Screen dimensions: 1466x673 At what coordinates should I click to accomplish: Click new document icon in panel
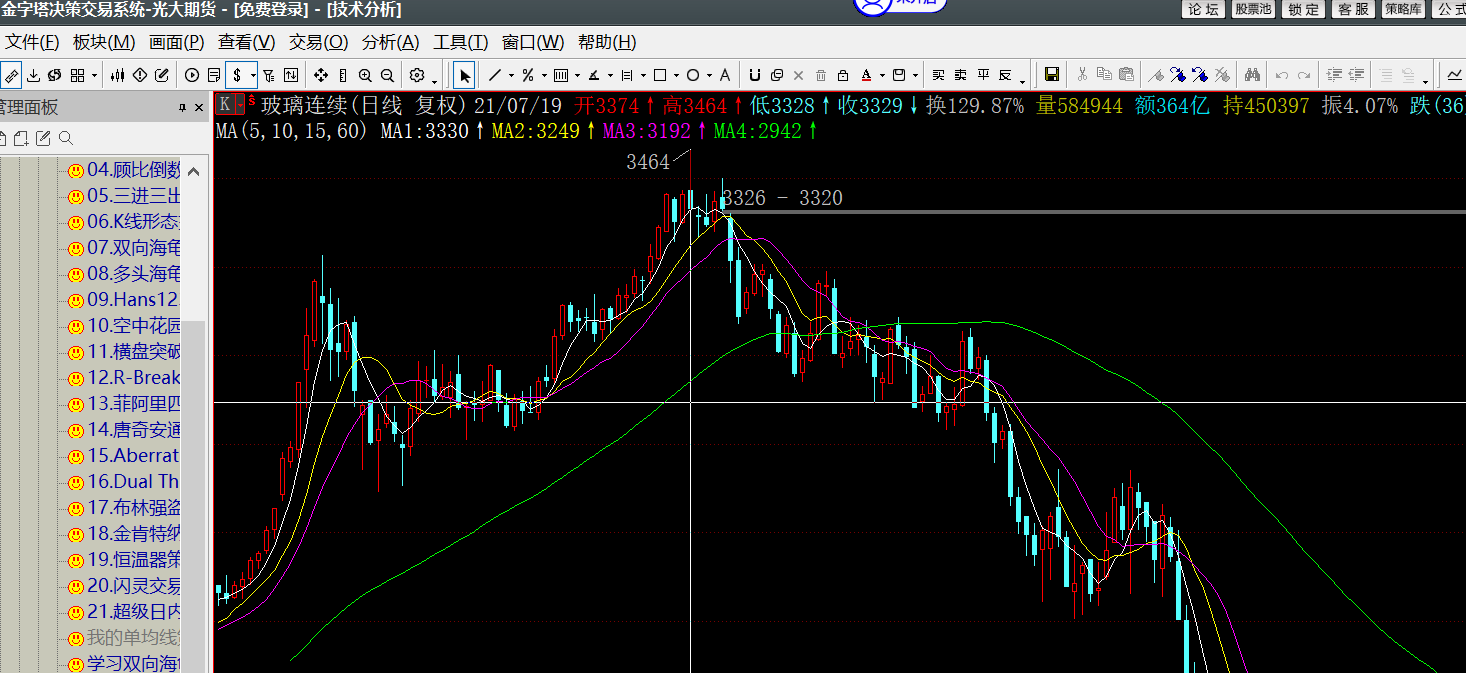[21, 139]
